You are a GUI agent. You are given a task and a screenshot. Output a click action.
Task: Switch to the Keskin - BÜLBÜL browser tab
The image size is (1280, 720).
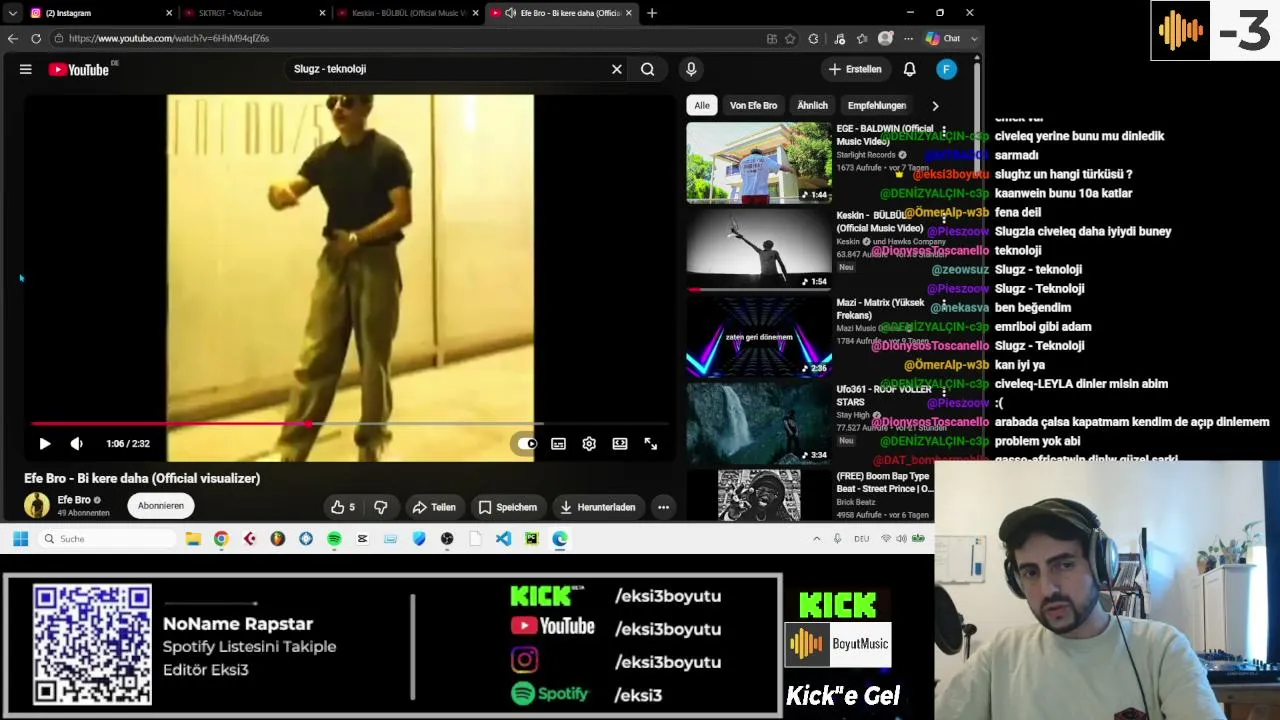[x=409, y=13]
